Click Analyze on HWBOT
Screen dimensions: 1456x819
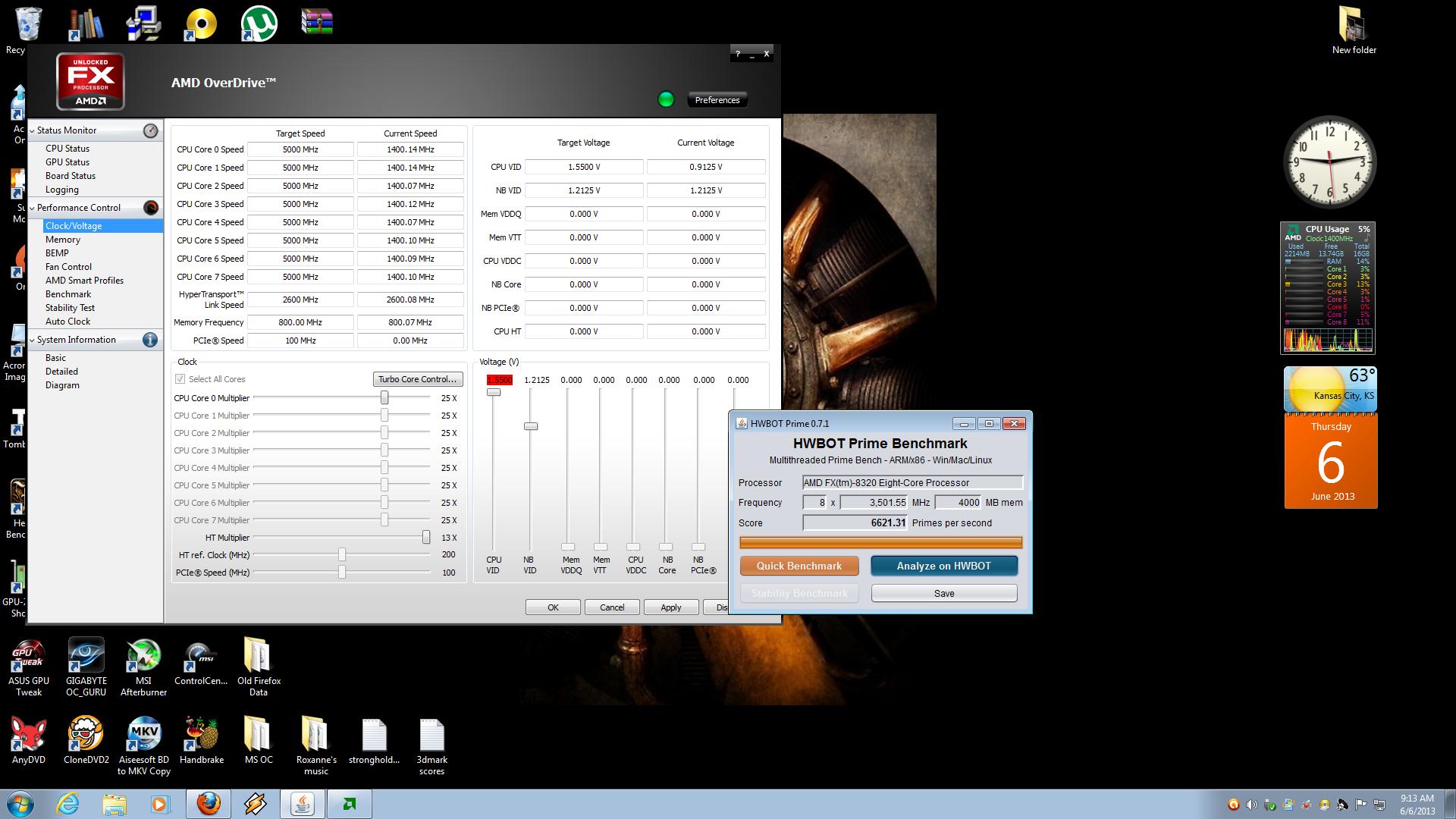point(944,566)
